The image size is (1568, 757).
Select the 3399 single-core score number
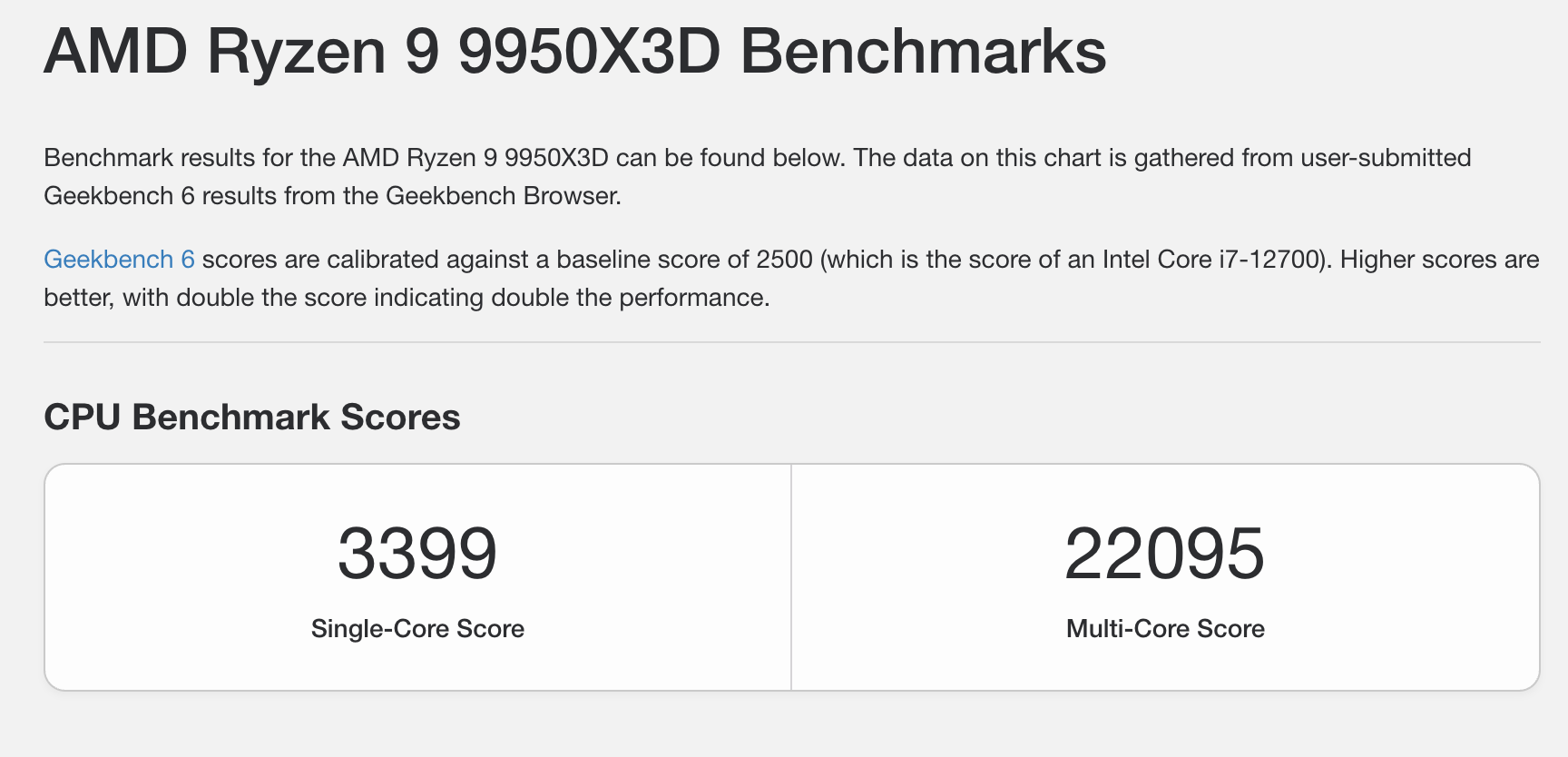point(417,554)
